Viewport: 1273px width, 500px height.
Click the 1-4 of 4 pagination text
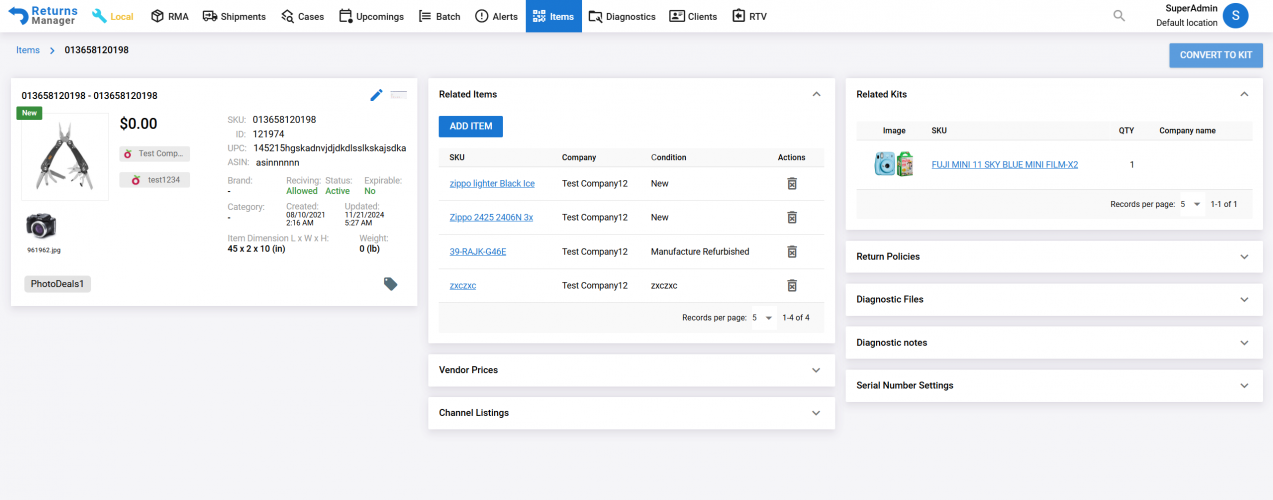796,318
